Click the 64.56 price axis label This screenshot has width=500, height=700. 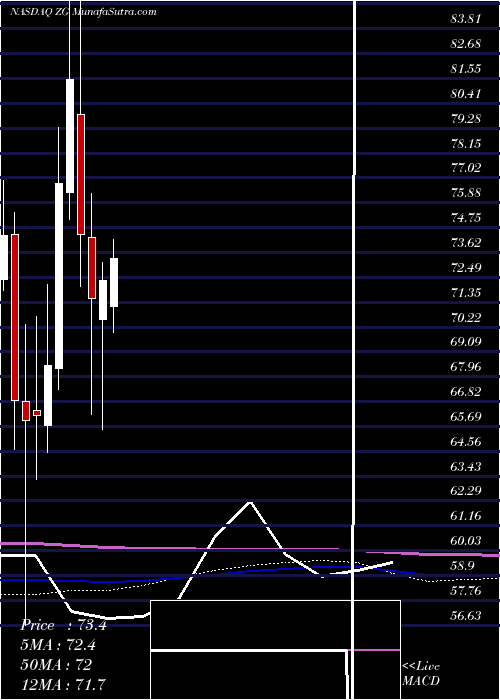(466, 442)
